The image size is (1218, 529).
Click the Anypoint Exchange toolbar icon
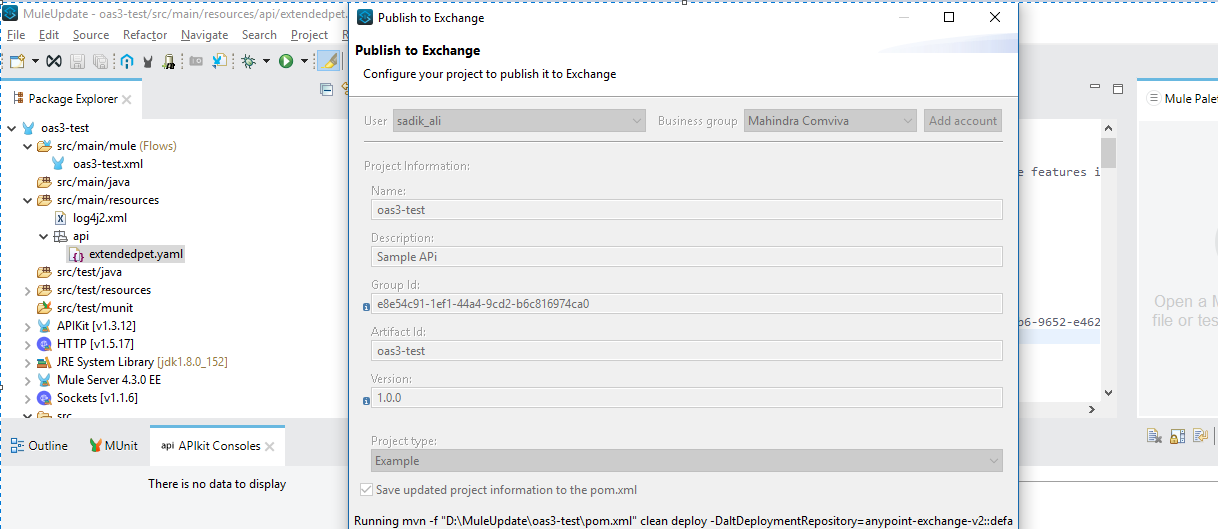(x=54, y=61)
